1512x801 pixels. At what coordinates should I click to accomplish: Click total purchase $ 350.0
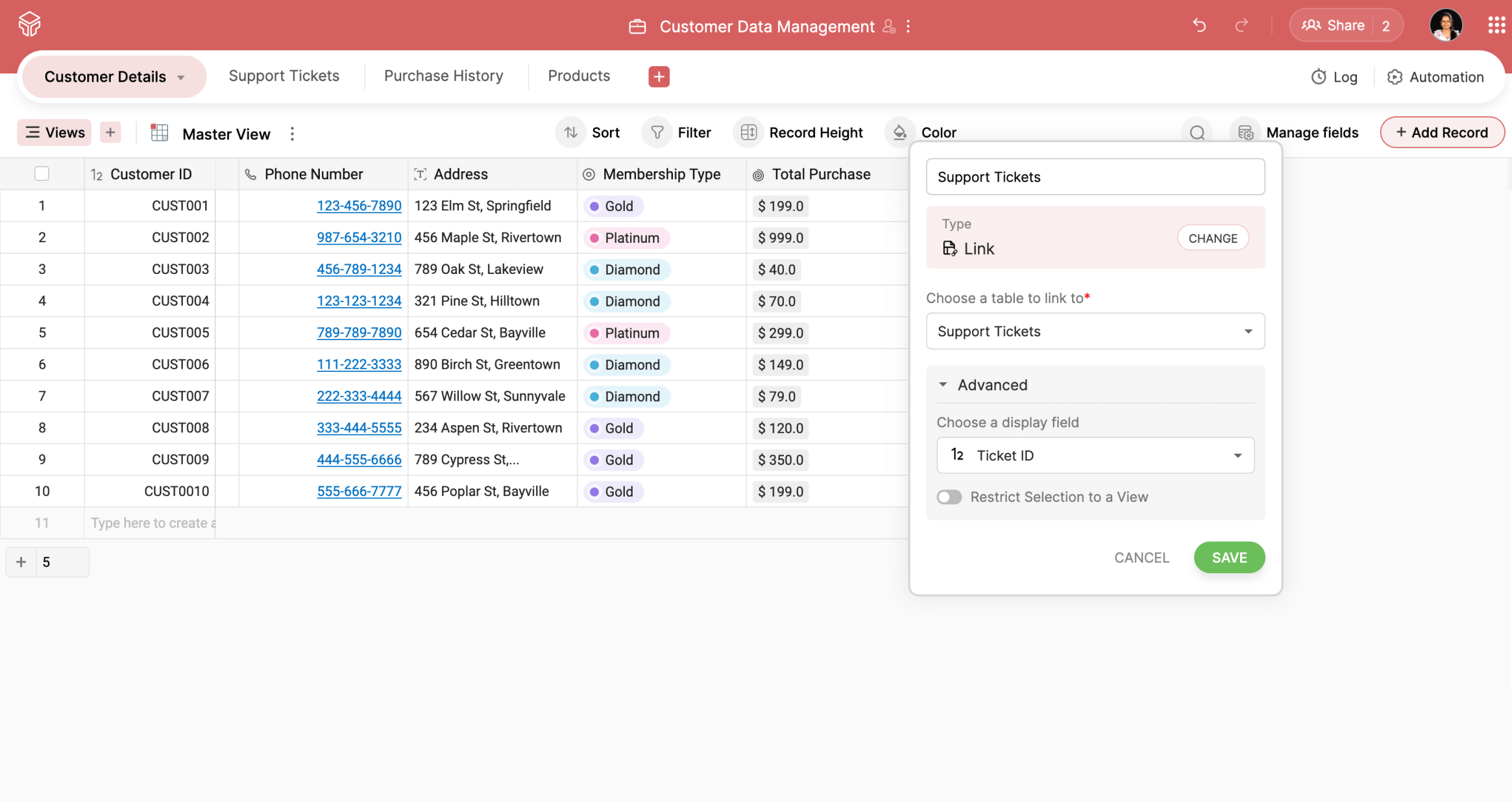coord(781,460)
